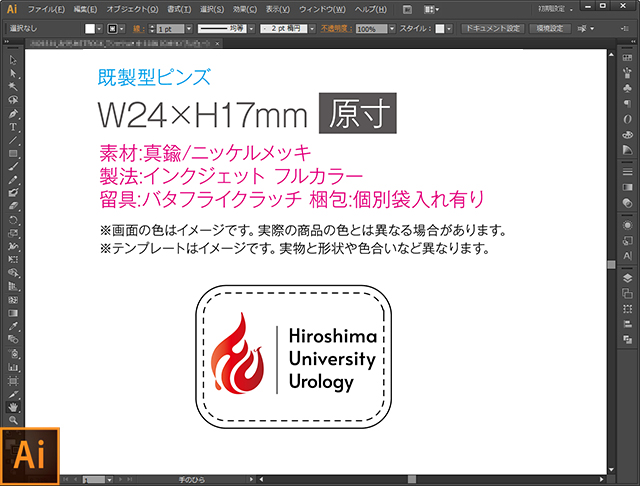640x486 pixels.
Task: Open the Symbols panel
Action: pos(627,88)
